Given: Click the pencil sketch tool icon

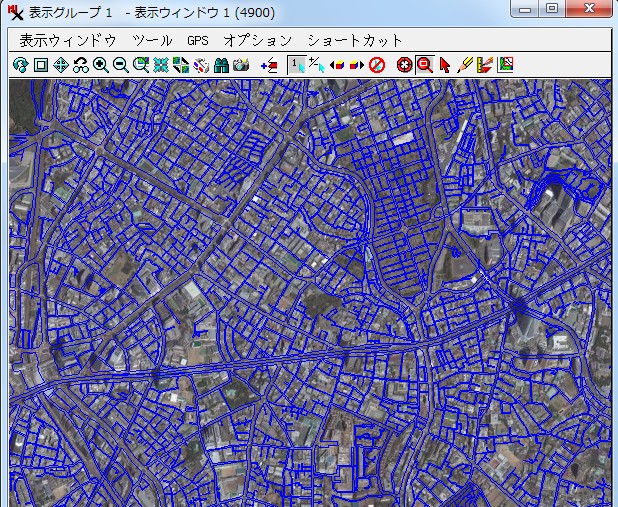Looking at the screenshot, I should pos(465,66).
